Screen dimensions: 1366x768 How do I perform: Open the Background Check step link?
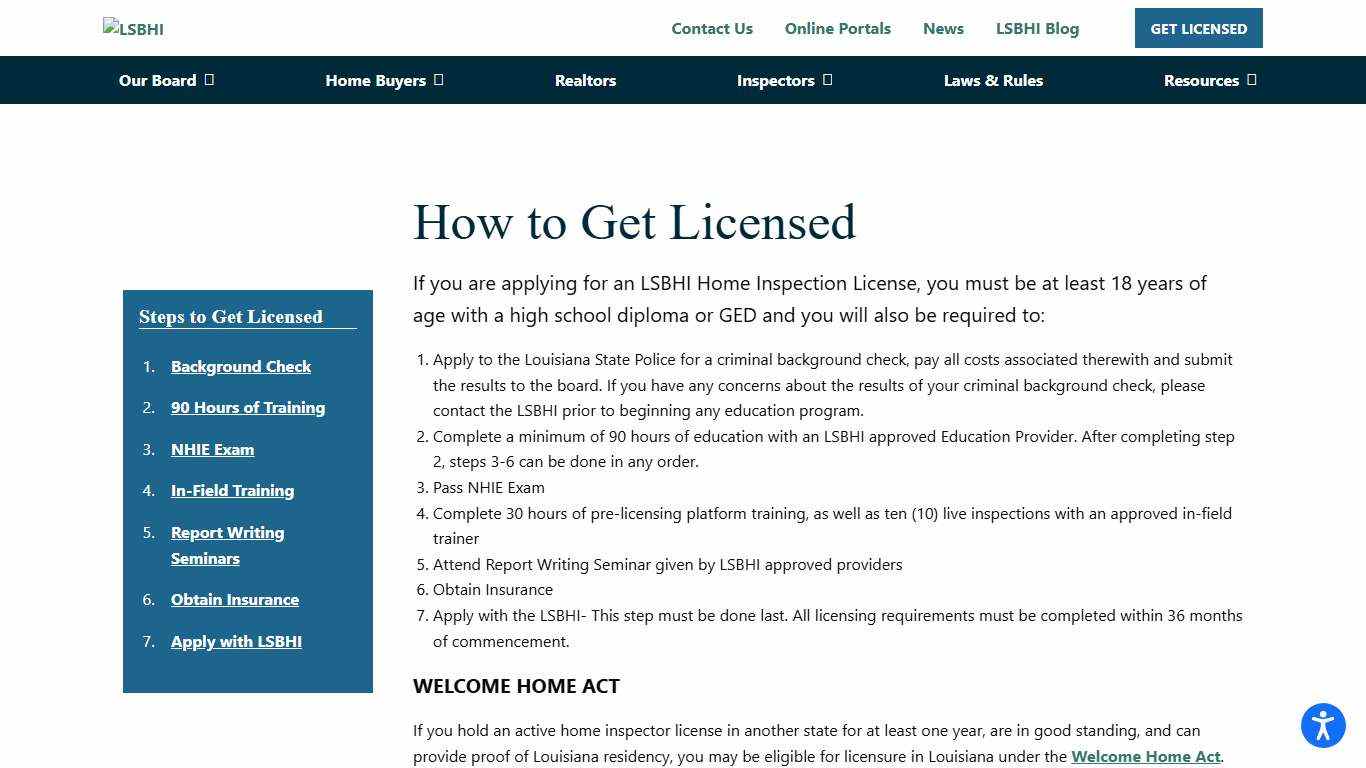pos(241,366)
